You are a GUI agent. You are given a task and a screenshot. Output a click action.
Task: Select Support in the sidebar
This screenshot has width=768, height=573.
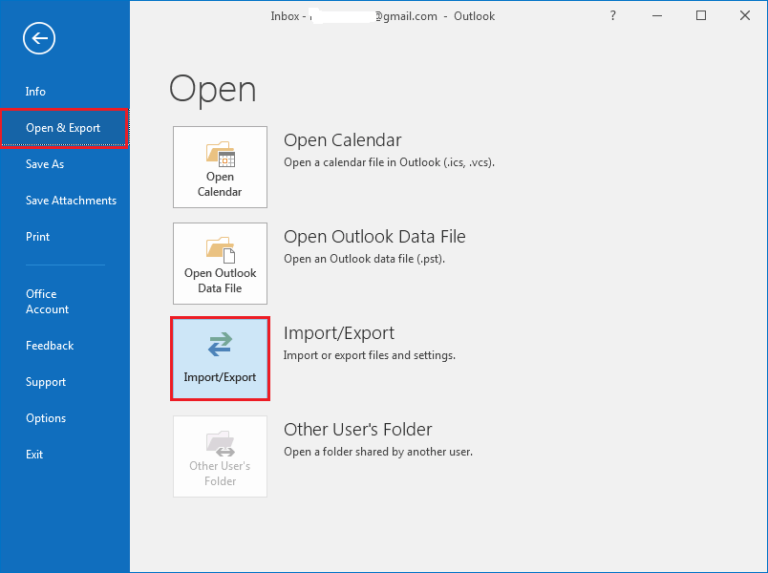tap(46, 382)
